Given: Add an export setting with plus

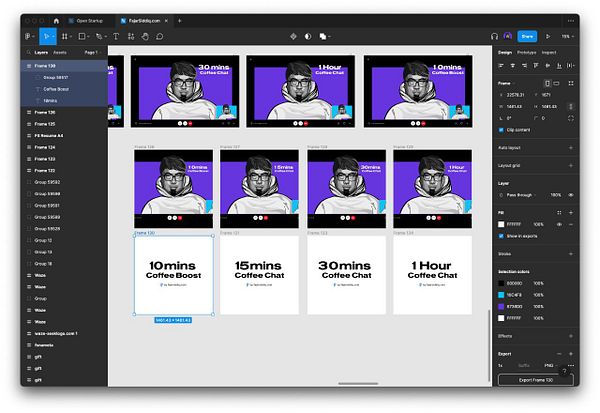Looking at the screenshot, I should pos(571,354).
